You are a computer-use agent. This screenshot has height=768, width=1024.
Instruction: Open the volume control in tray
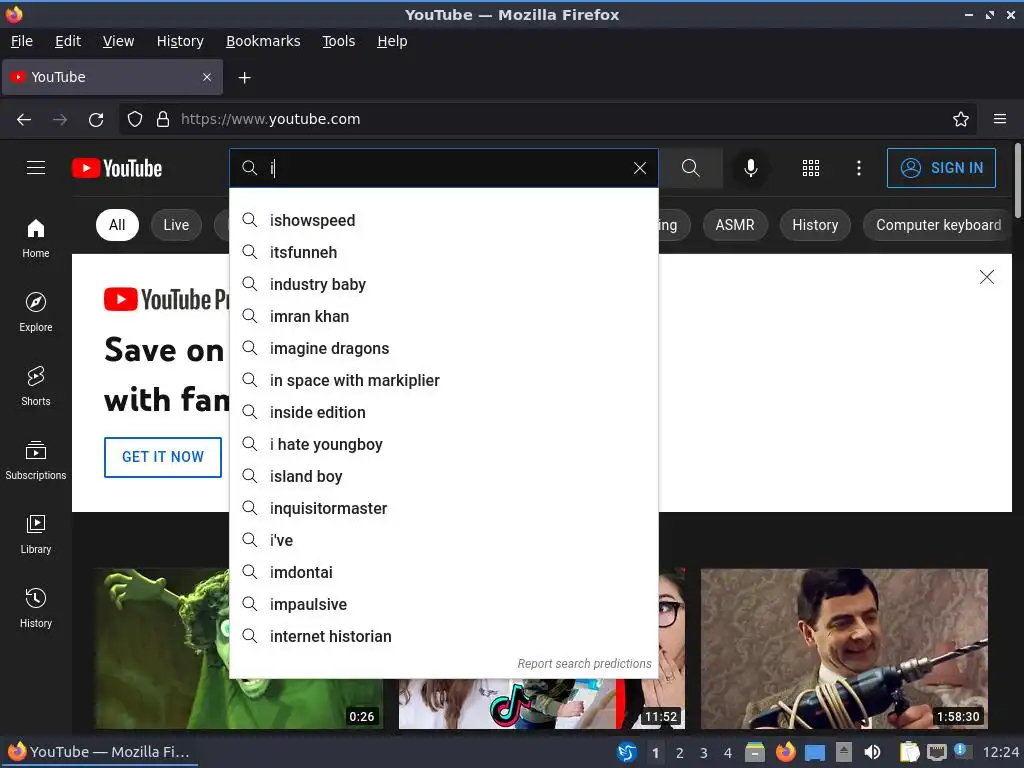[x=872, y=752]
